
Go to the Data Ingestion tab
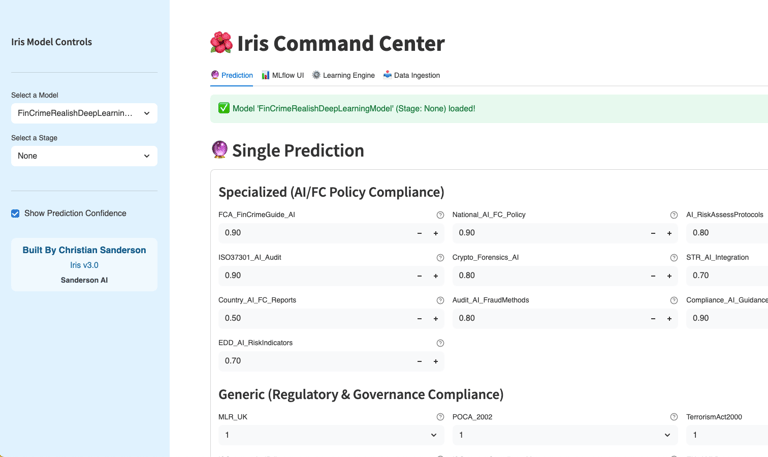(412, 75)
